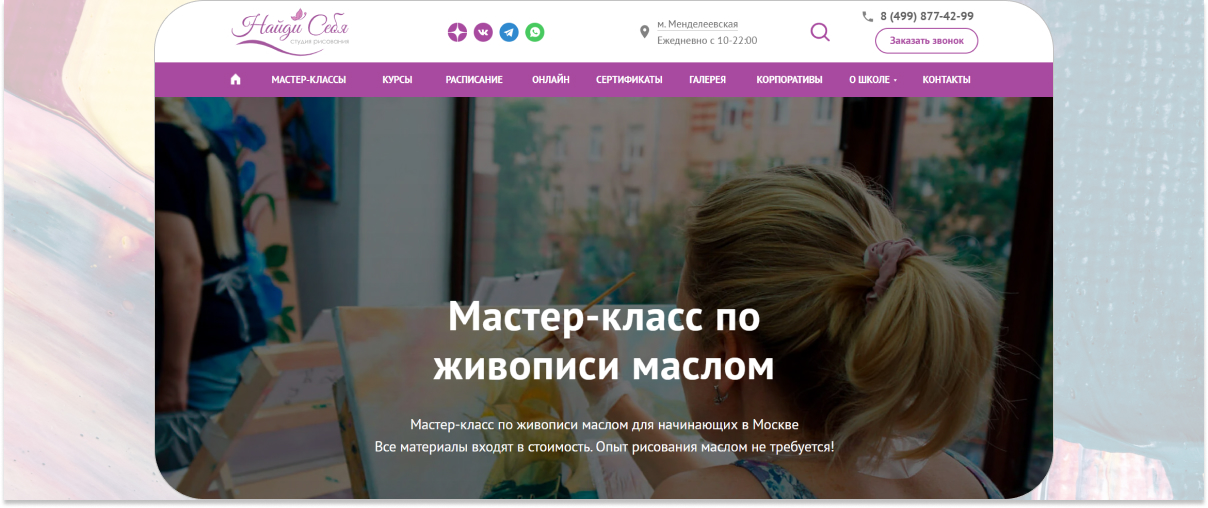Go to the КОНТАКТЫ page
1208x508 pixels.
tap(946, 80)
